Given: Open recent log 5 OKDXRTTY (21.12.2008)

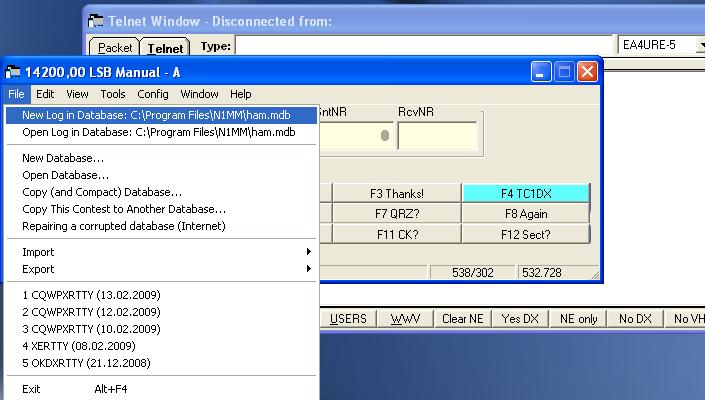Looking at the screenshot, I should coord(161,363).
